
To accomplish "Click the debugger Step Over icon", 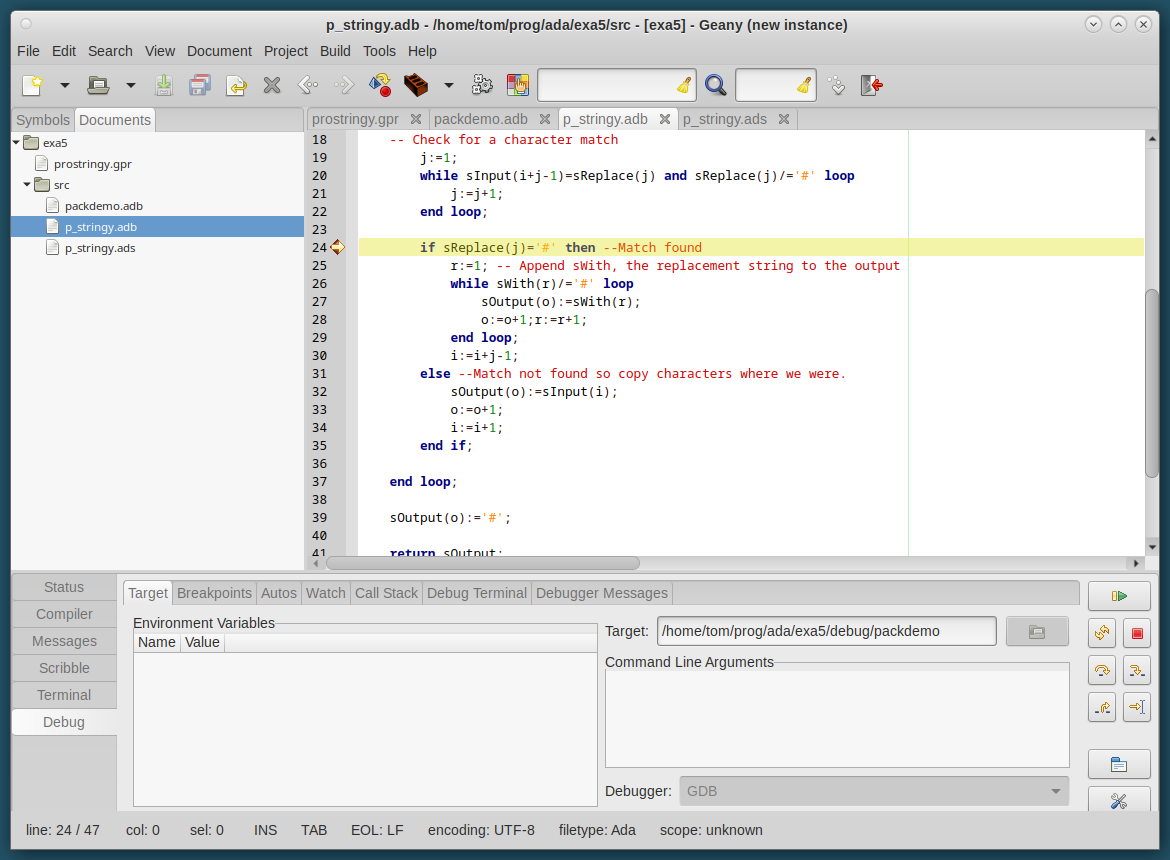I will click(x=1103, y=670).
